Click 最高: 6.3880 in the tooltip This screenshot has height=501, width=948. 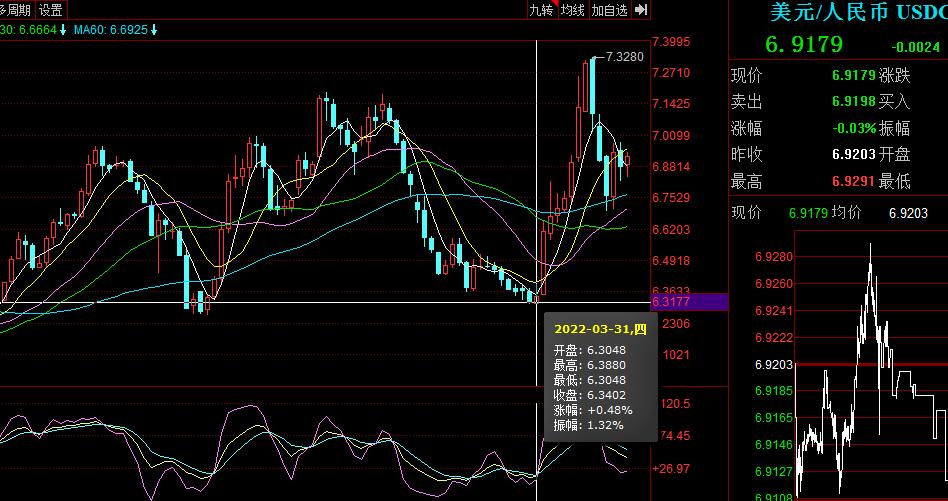pos(589,365)
